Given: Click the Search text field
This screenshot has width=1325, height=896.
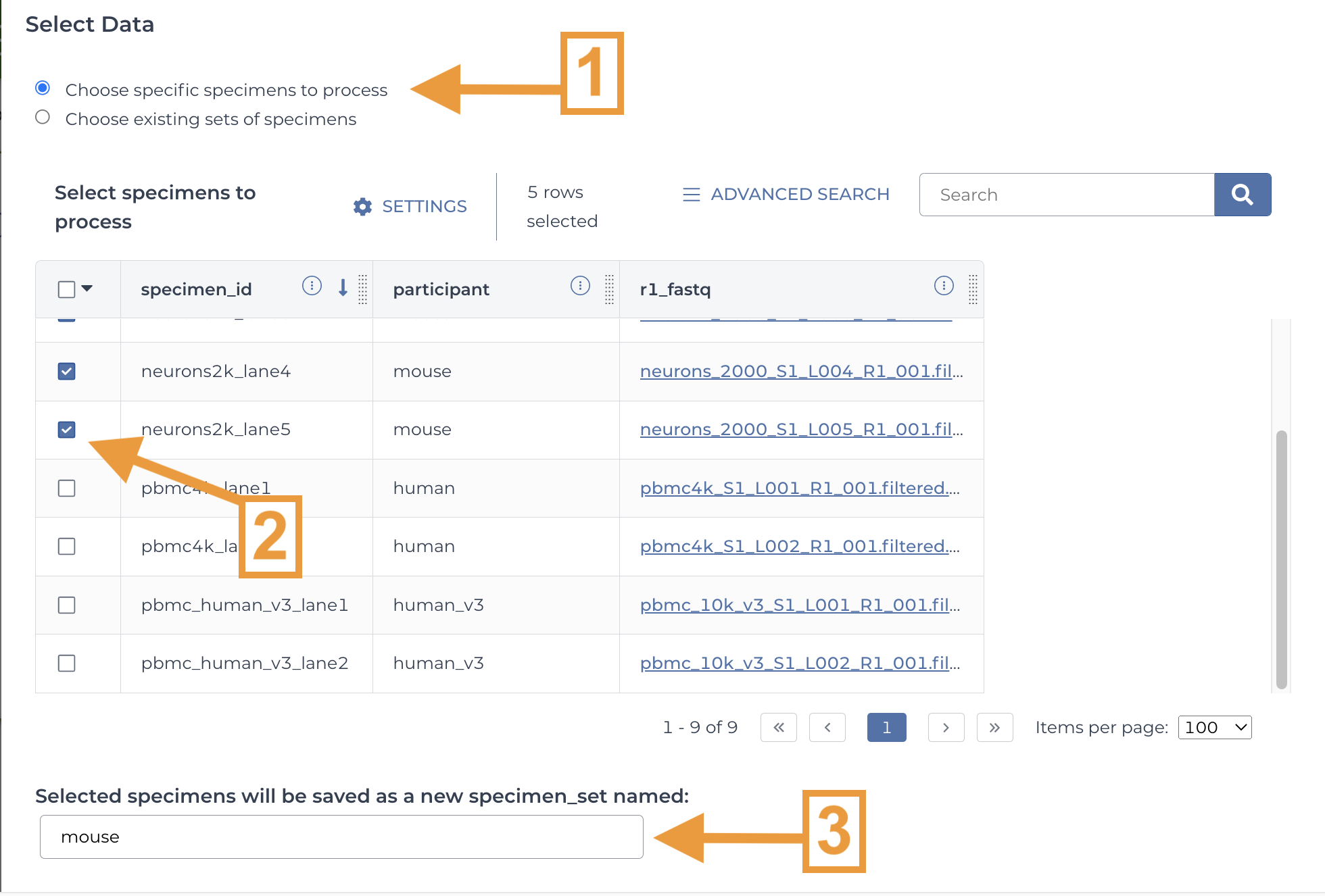Looking at the screenshot, I should click(1067, 195).
